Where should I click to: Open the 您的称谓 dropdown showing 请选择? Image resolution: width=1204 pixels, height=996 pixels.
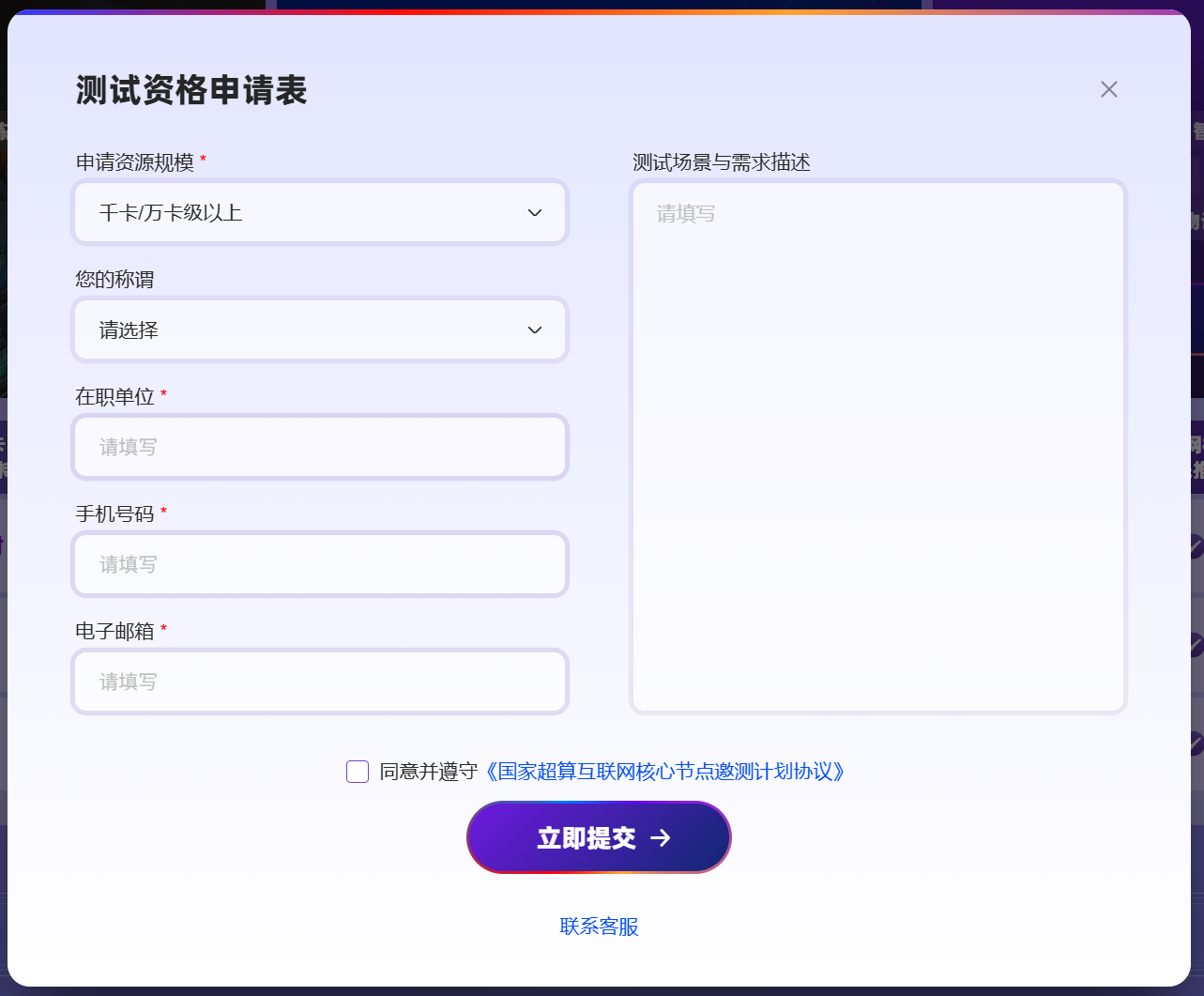point(320,329)
